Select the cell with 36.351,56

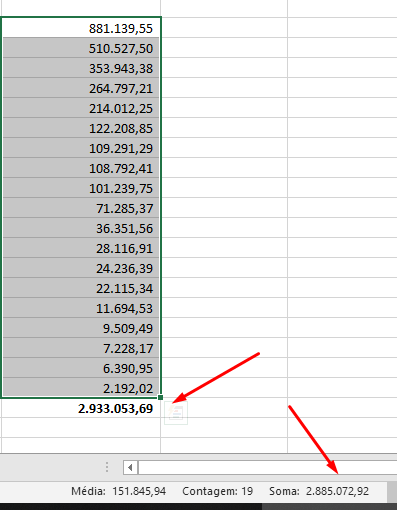point(81,228)
